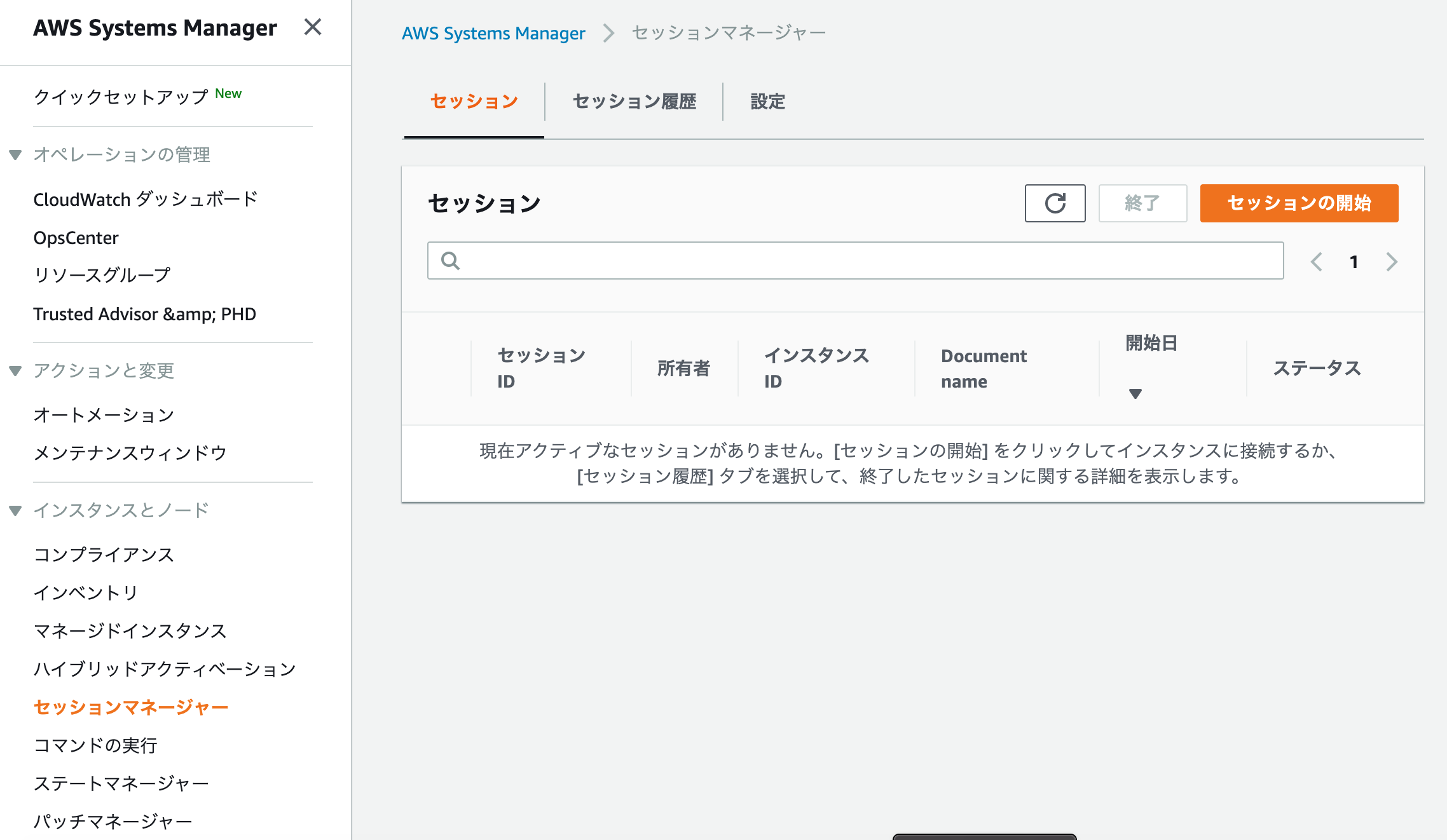Click the 開始日 column header
This screenshot has height=840, width=1447.
coord(1151,343)
